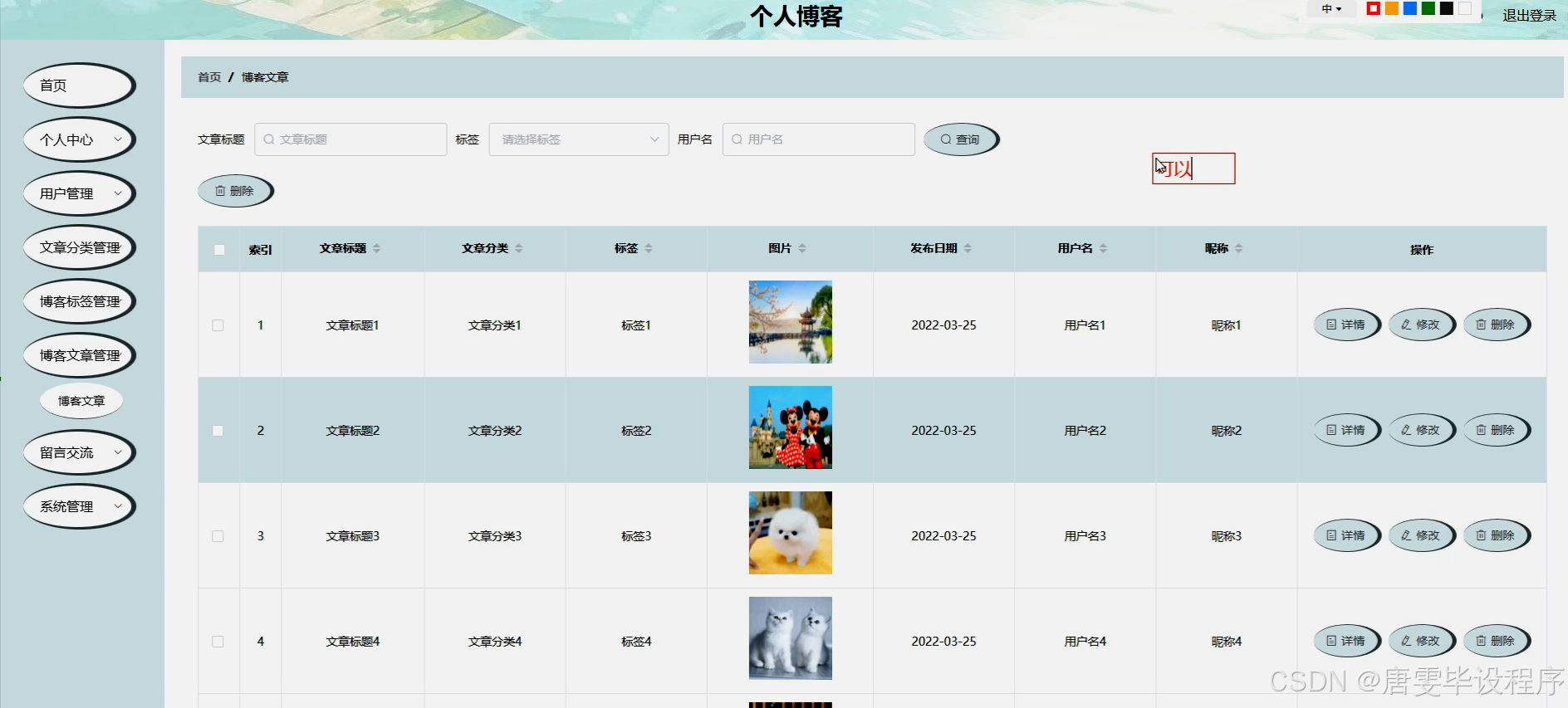
Task: Open 博客标签管理 in sidebar
Action: pyautogui.click(x=79, y=301)
